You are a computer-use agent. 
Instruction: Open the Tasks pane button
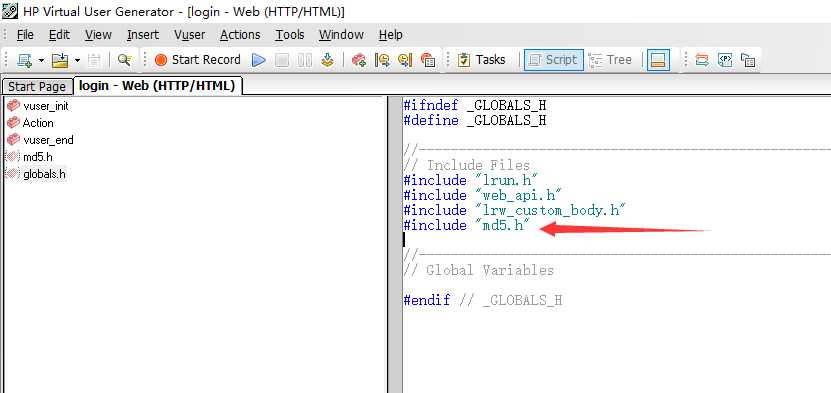click(481, 60)
